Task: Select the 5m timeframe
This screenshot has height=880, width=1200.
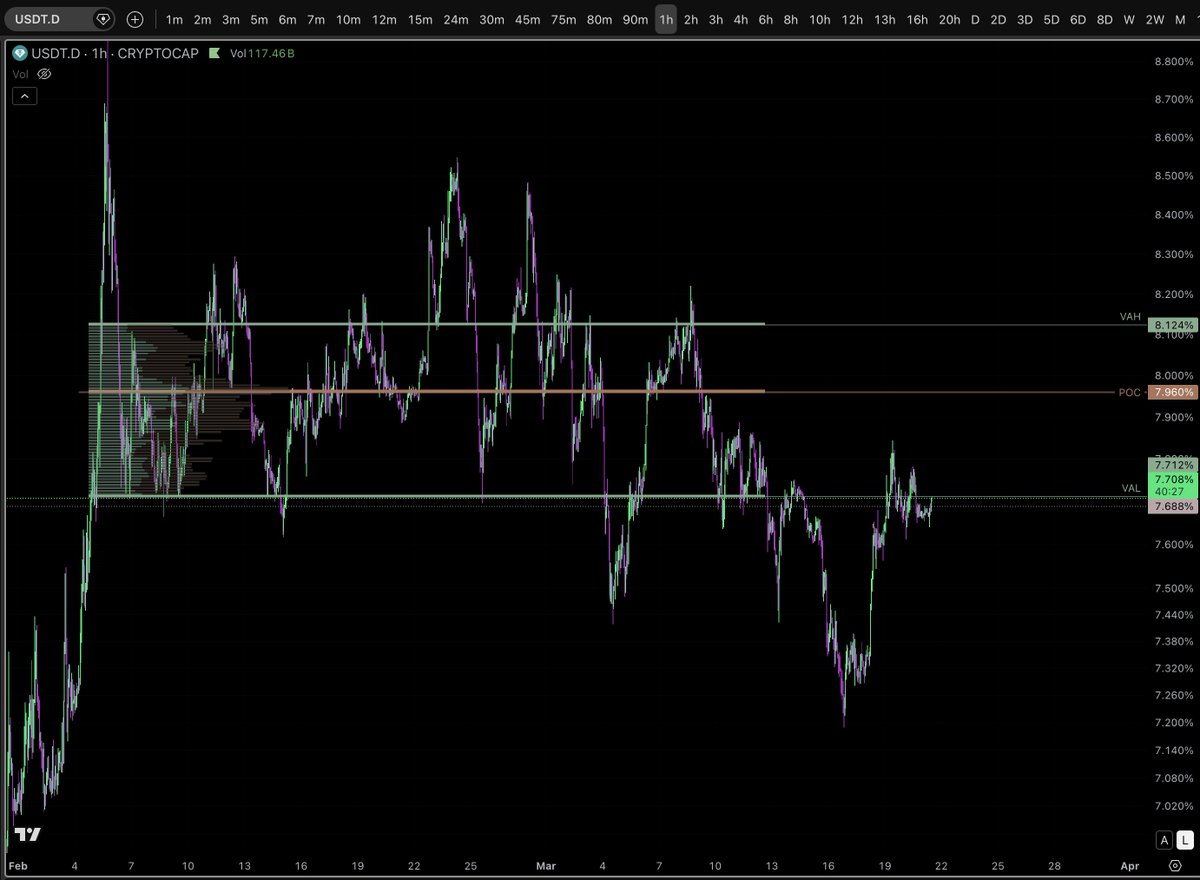Action: [x=259, y=20]
